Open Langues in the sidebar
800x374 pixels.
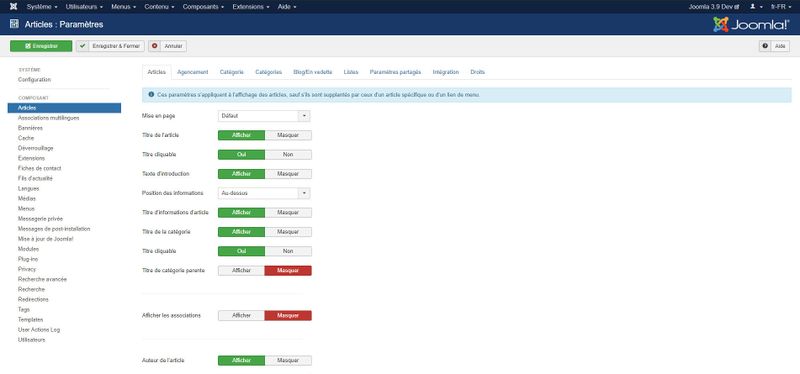click(x=28, y=188)
